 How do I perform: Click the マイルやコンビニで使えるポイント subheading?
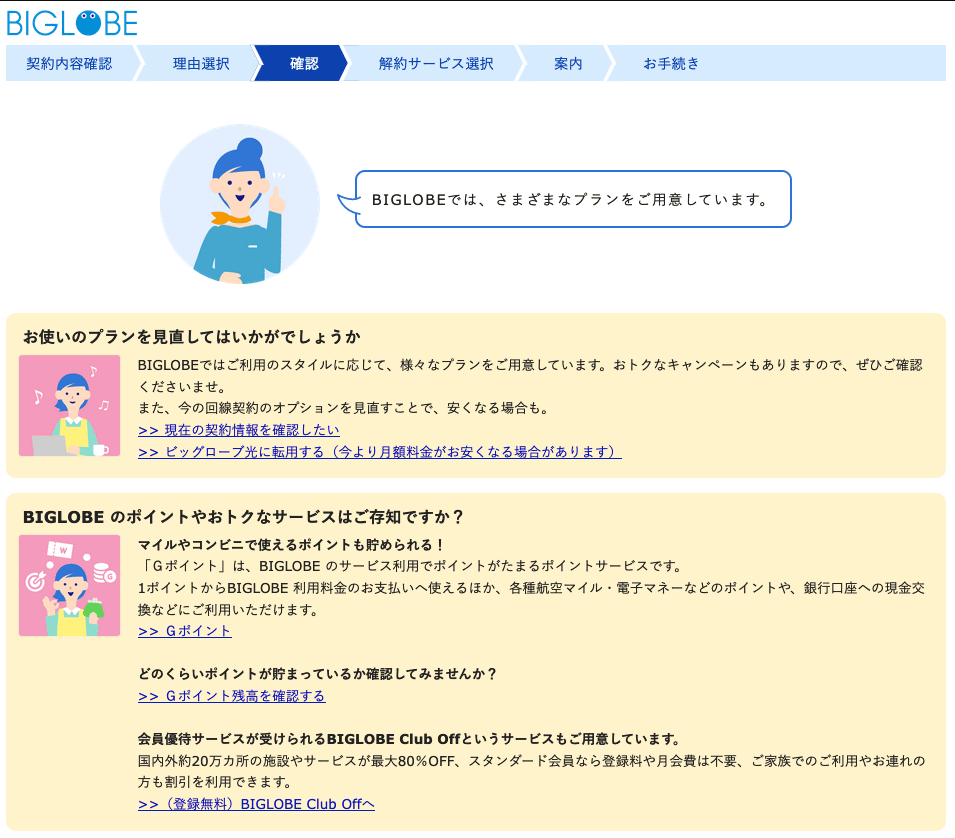pyautogui.click(x=291, y=545)
